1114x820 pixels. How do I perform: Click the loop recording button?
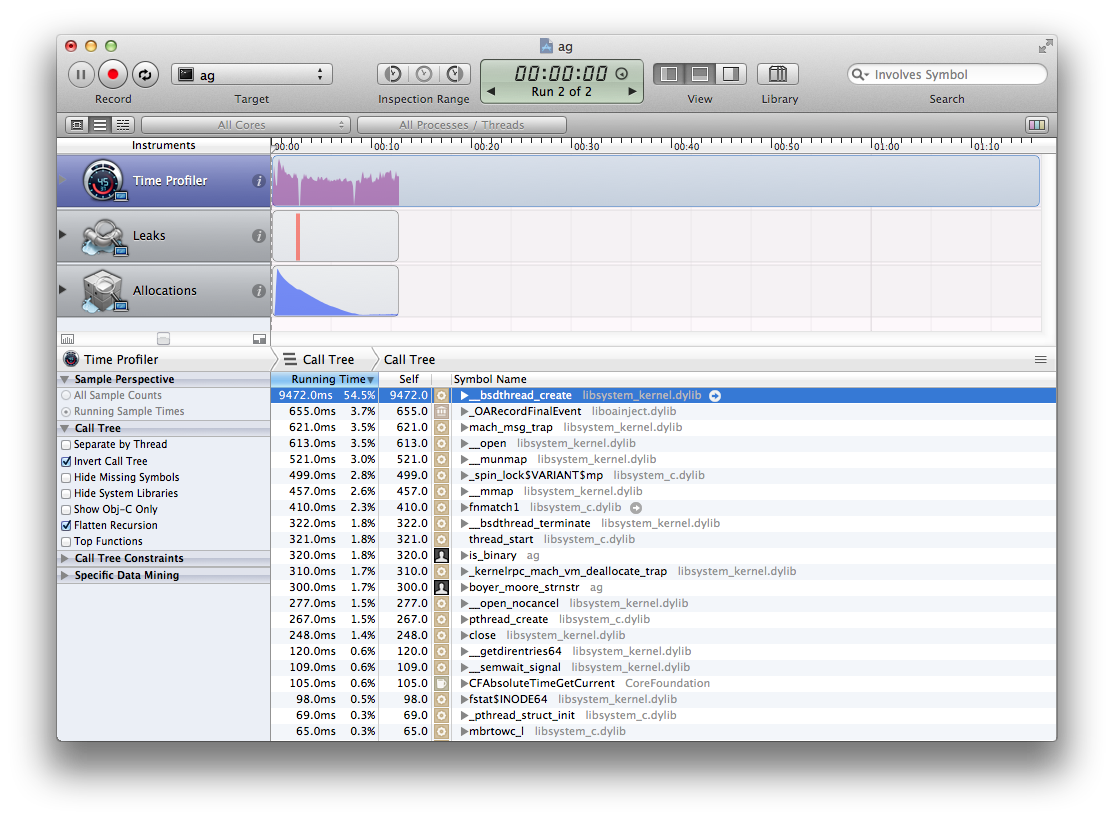tap(145, 75)
